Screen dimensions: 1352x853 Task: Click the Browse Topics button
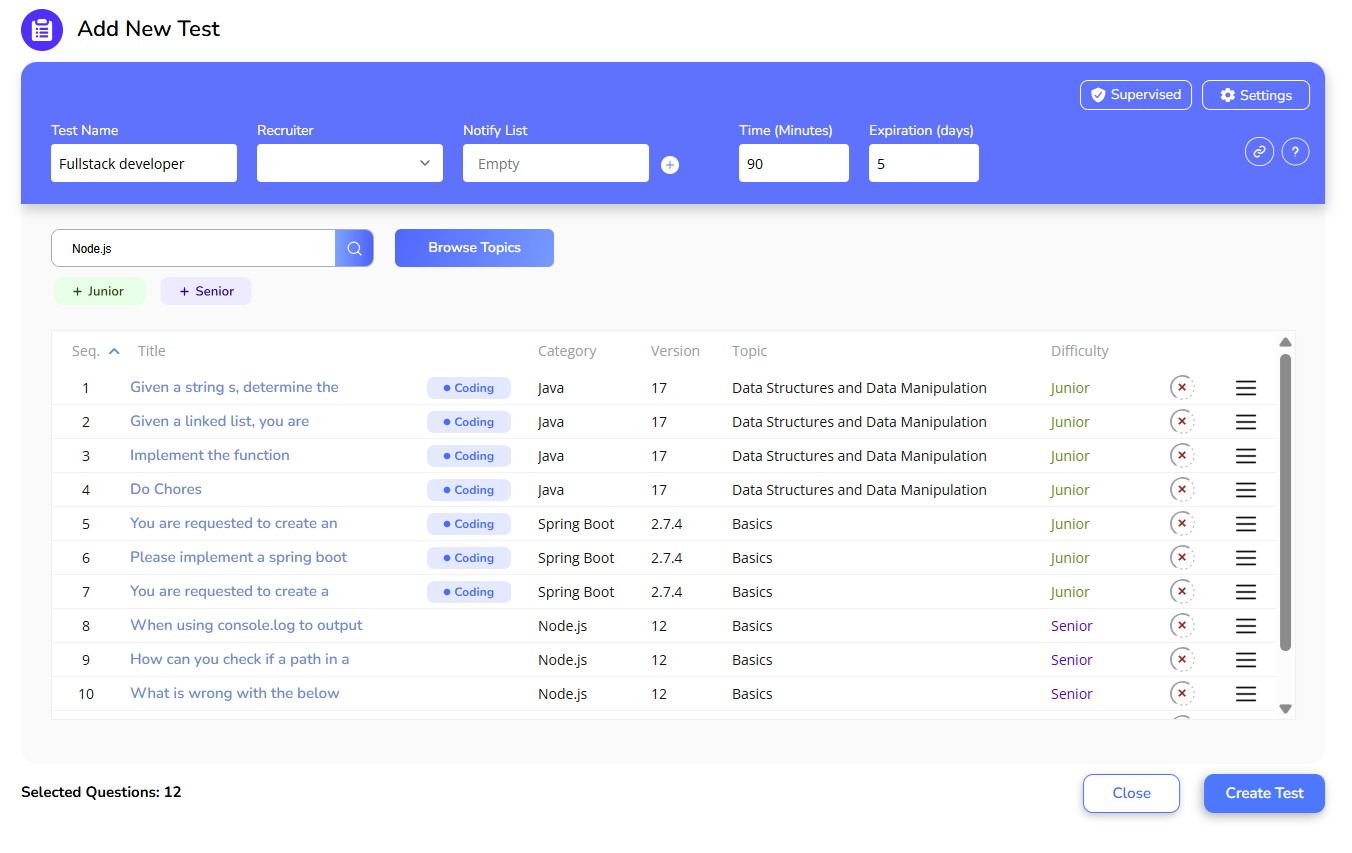(474, 248)
